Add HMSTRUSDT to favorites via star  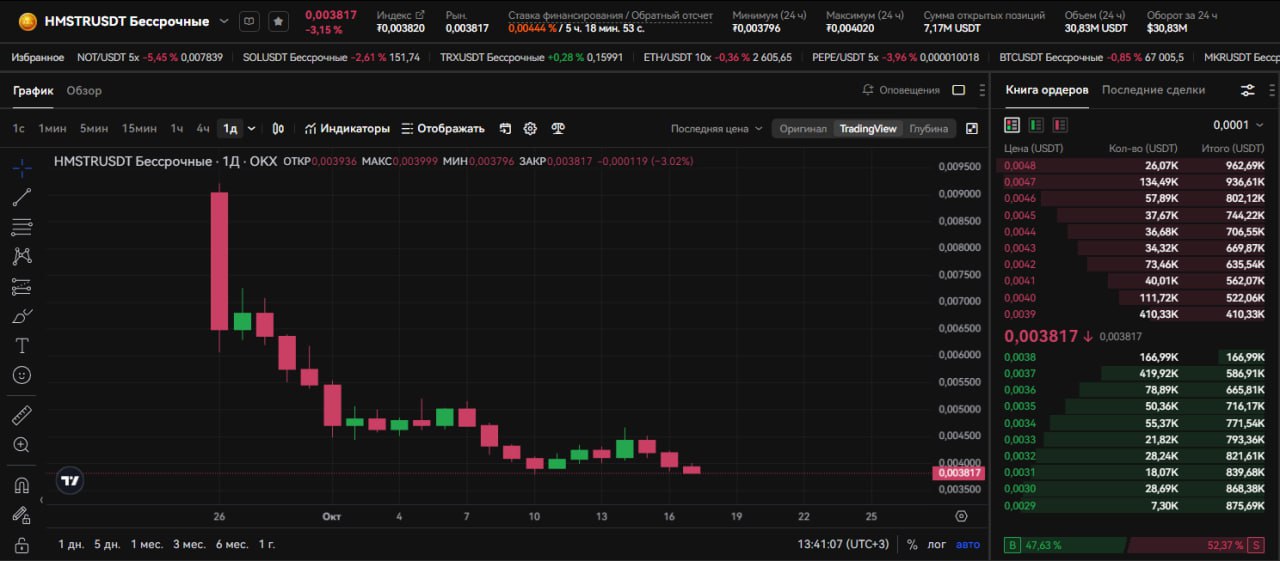(278, 21)
